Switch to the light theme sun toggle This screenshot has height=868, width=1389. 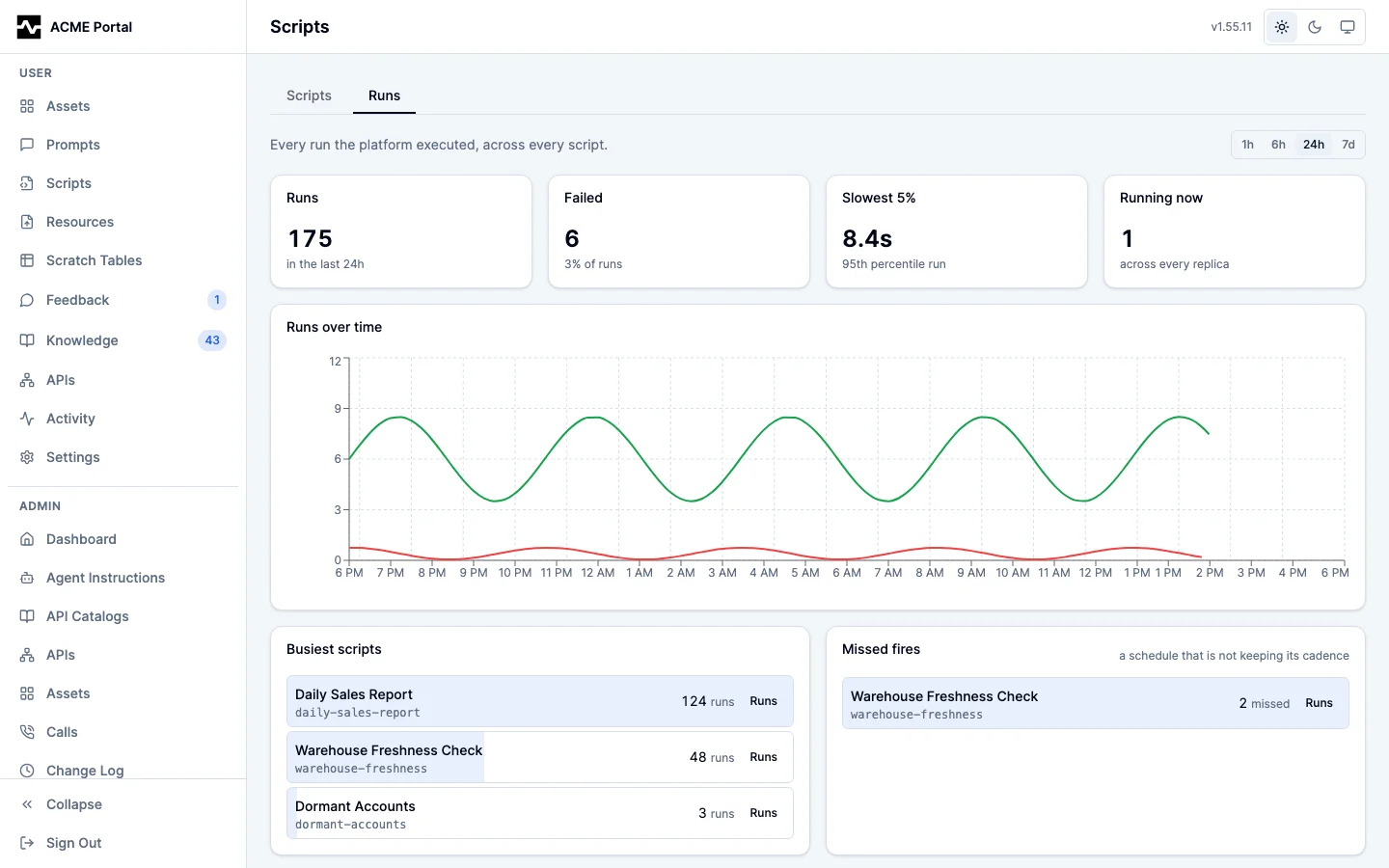(x=1282, y=27)
